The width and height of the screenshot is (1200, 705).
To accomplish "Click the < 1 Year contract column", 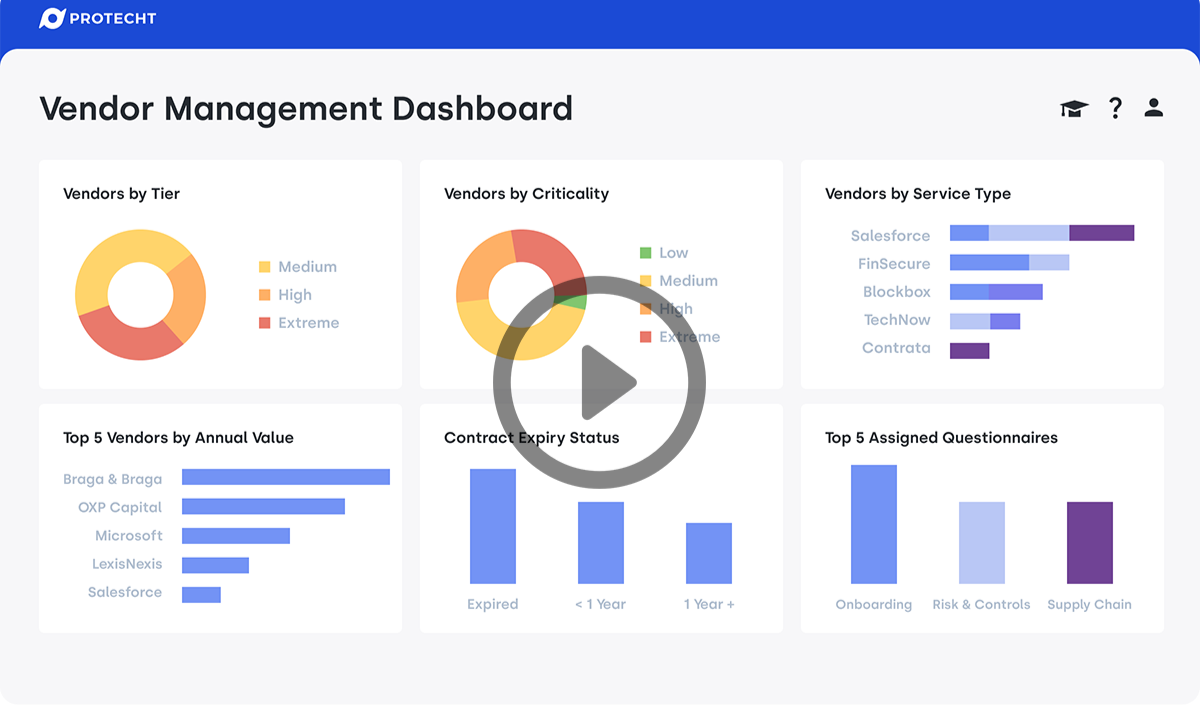I will [x=601, y=543].
